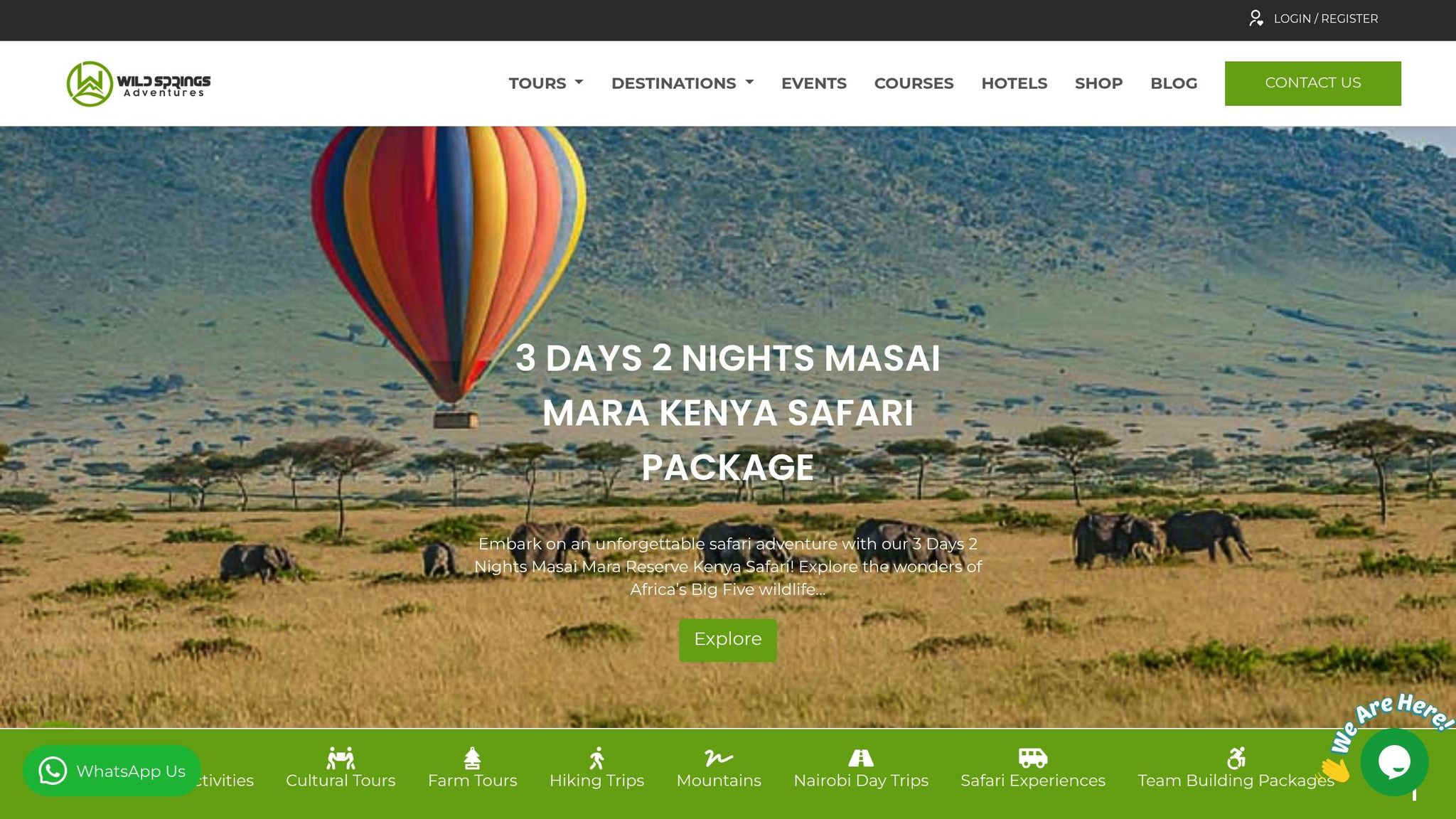The image size is (1456, 819).
Task: Select the Safari Experiences van icon
Action: 1033,758
